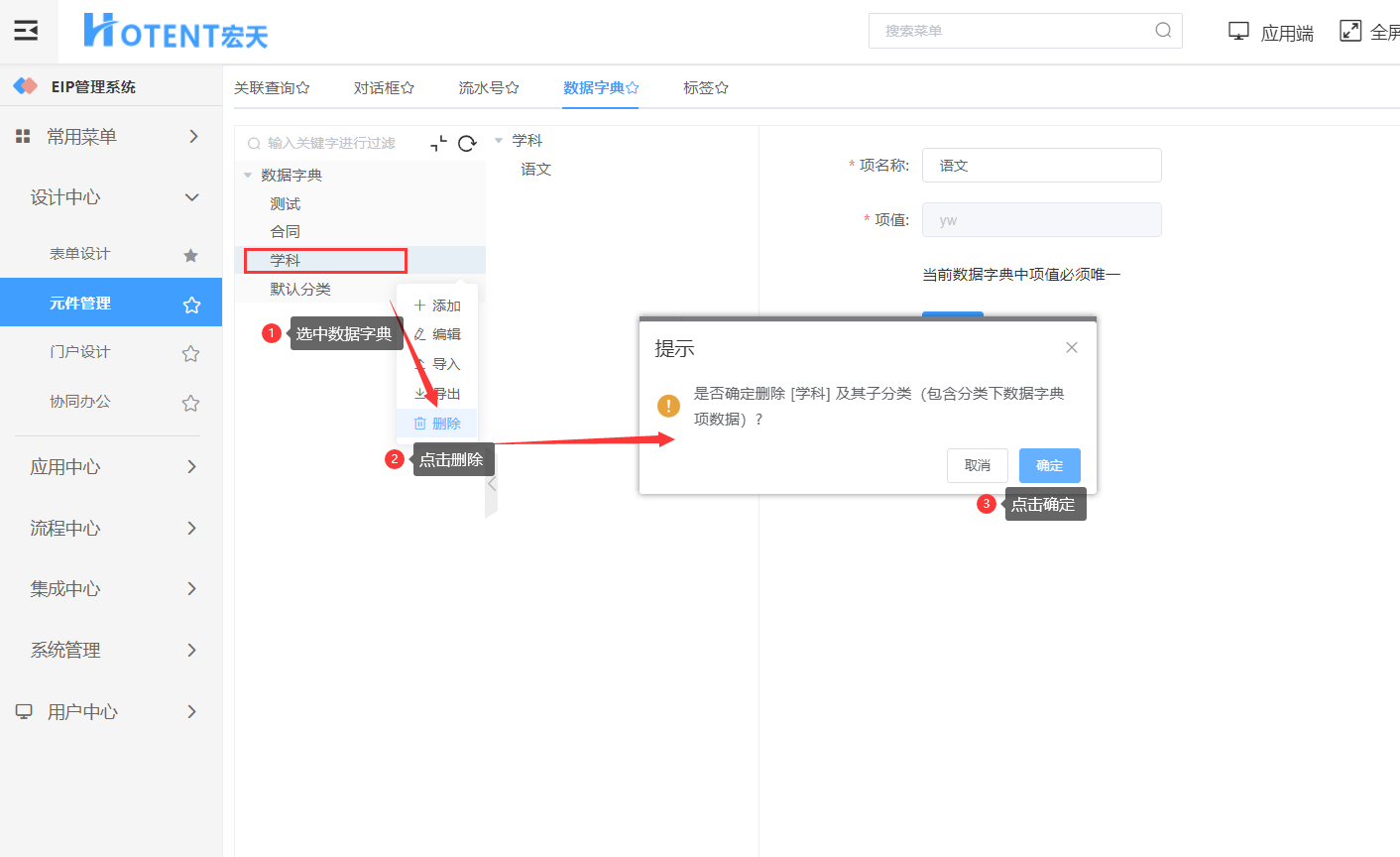Click the 应用端 monitor icon

coord(1238,32)
